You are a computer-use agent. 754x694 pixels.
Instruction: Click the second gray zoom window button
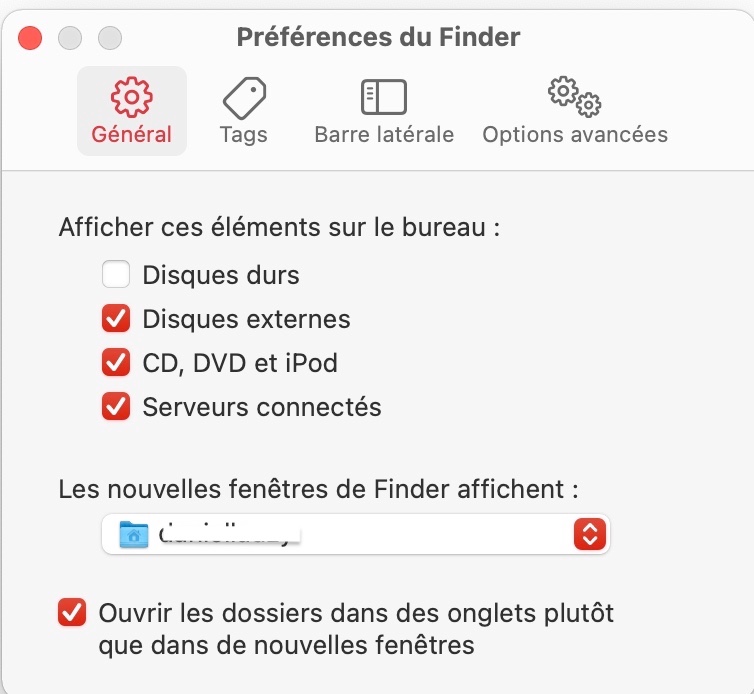108,38
